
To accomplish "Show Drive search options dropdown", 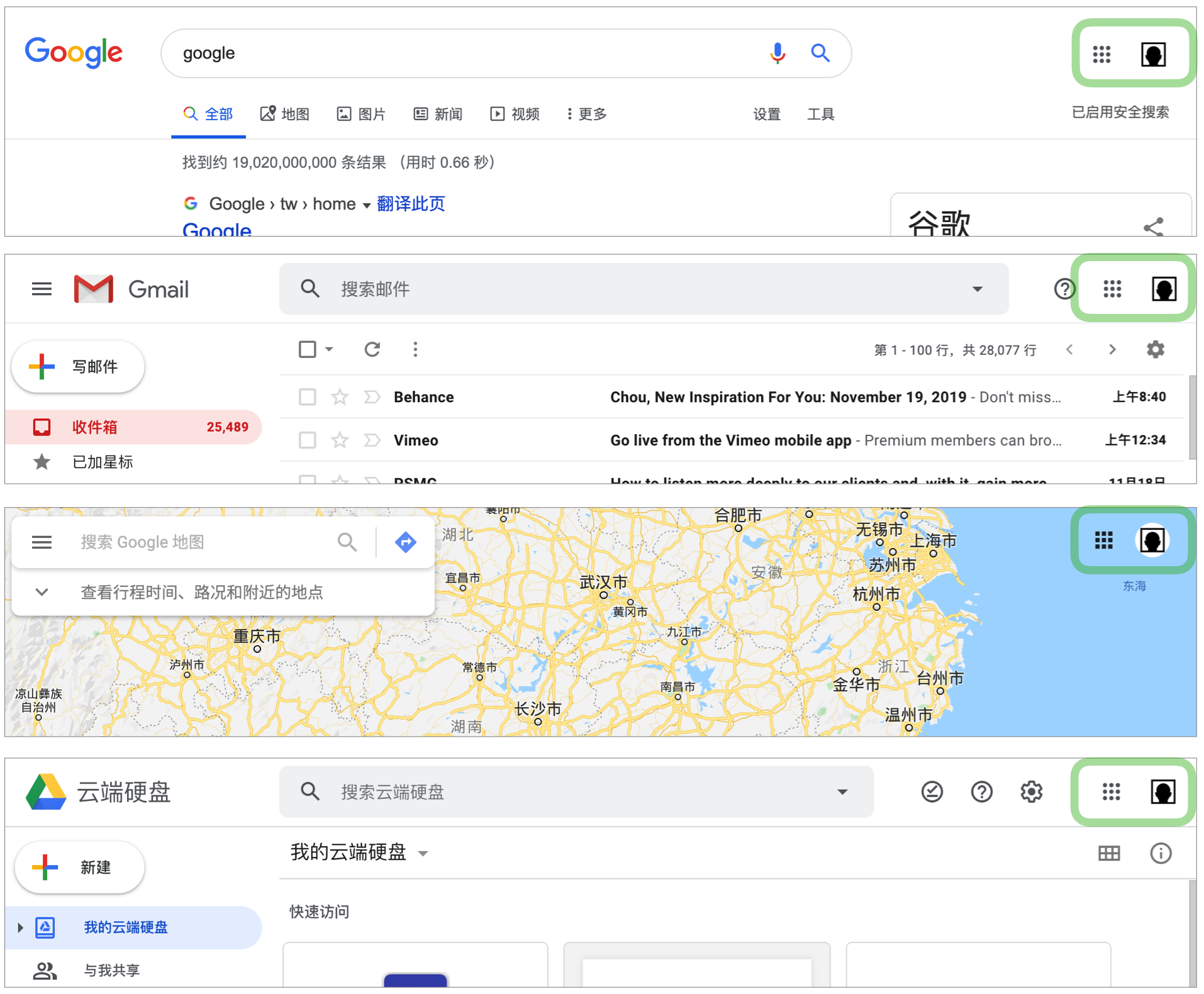I will [842, 791].
